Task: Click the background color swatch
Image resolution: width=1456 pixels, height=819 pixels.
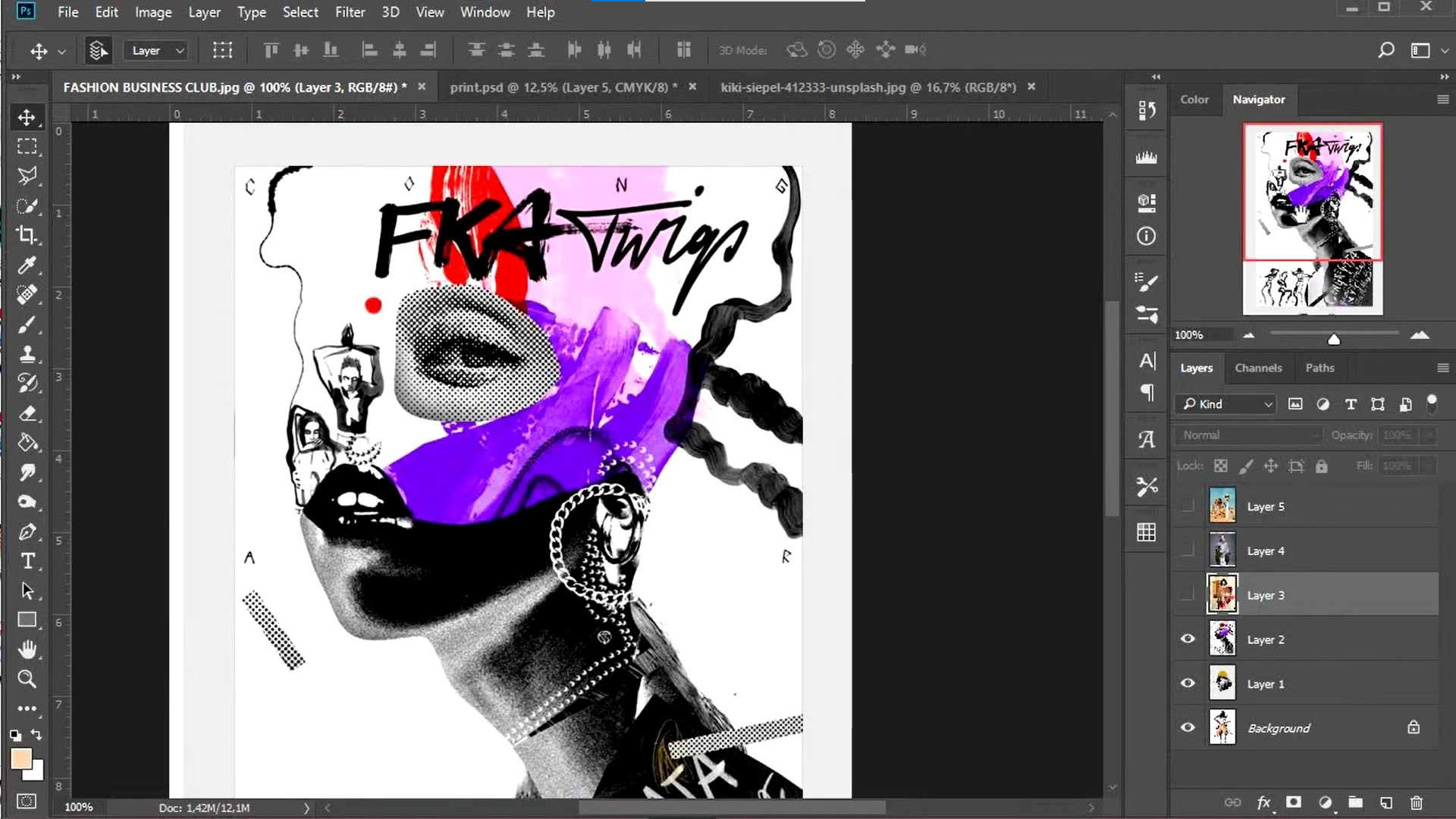Action: click(x=36, y=773)
